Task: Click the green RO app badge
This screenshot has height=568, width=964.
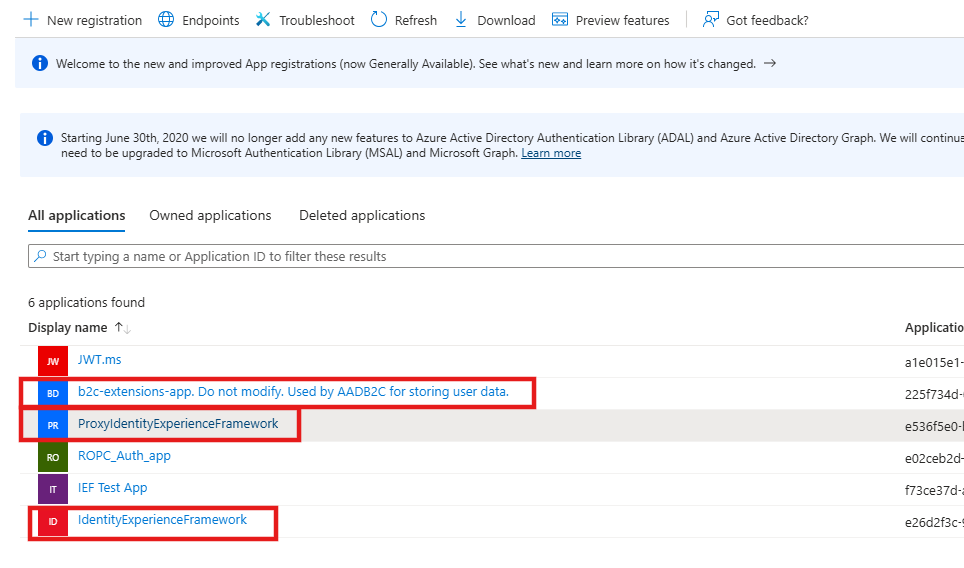Action: 53,457
